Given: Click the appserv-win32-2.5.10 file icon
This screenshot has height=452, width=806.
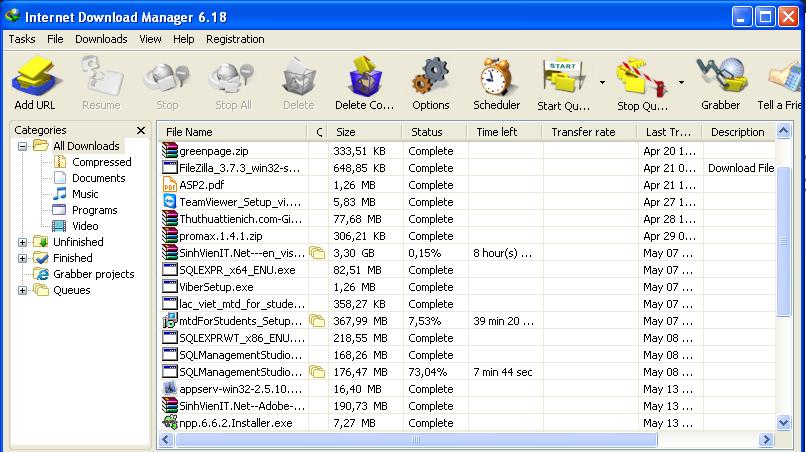Looking at the screenshot, I should (170, 389).
